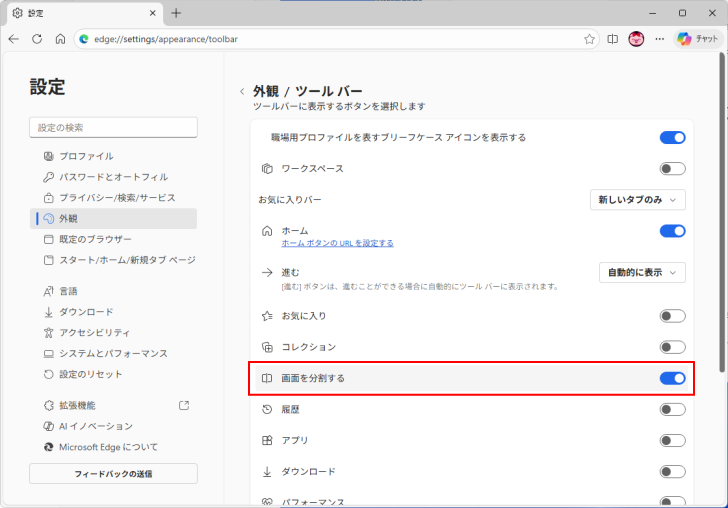Viewport: 728px width, 508px height.
Task: Open the Copilot チャット button
Action: pyautogui.click(x=697, y=39)
